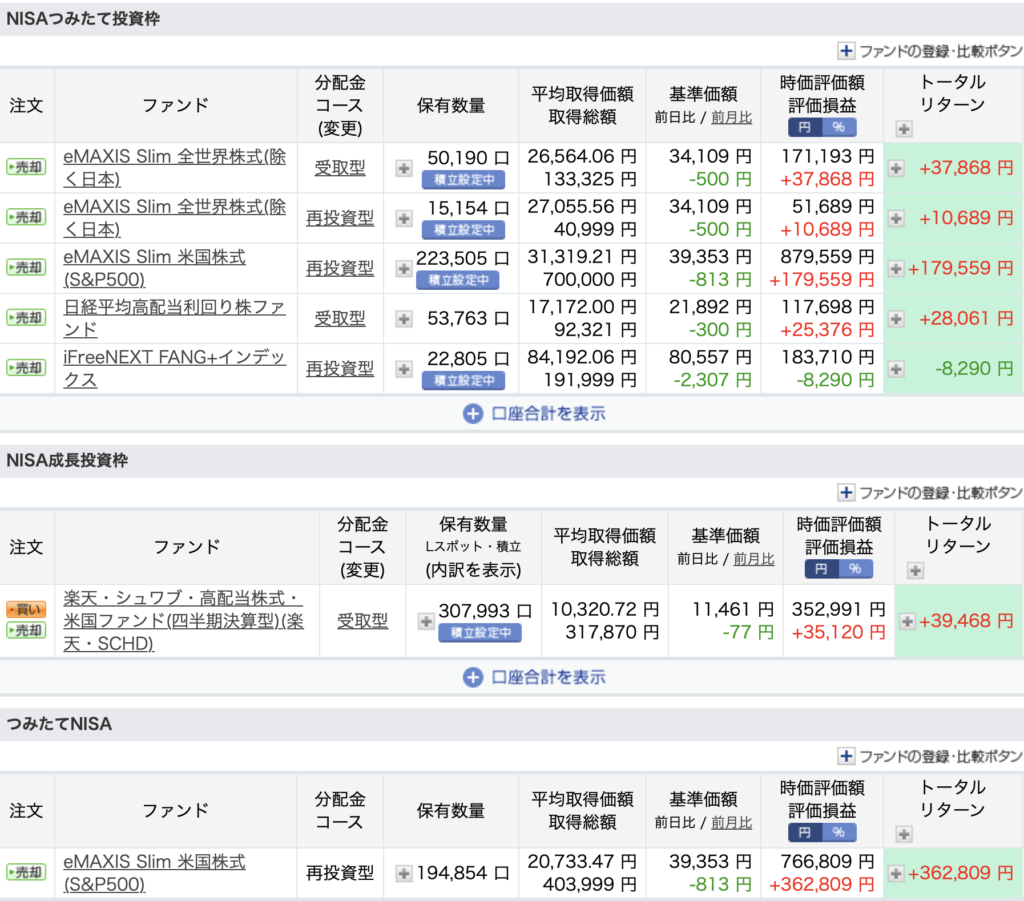Image resolution: width=1024 pixels, height=901 pixels.
Task: Click plus icon under トータルリターン in NISA成長投資枠 header
Action: 915,571
